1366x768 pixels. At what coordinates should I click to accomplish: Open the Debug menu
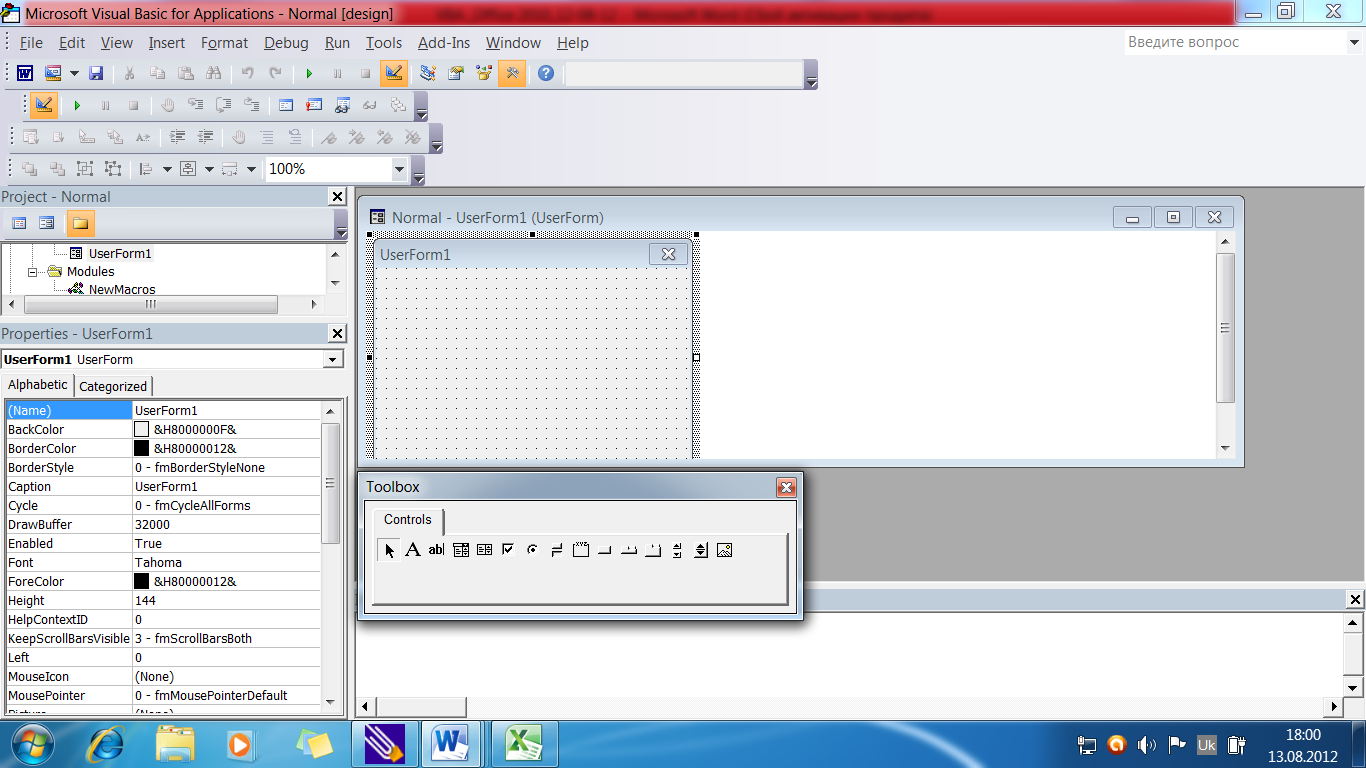(286, 43)
